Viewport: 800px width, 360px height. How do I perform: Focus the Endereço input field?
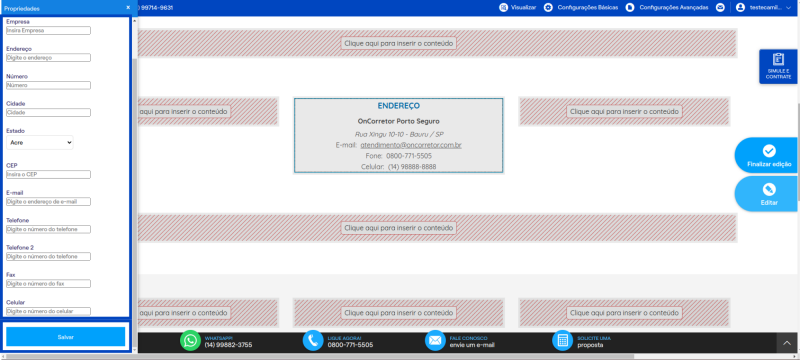click(48, 58)
